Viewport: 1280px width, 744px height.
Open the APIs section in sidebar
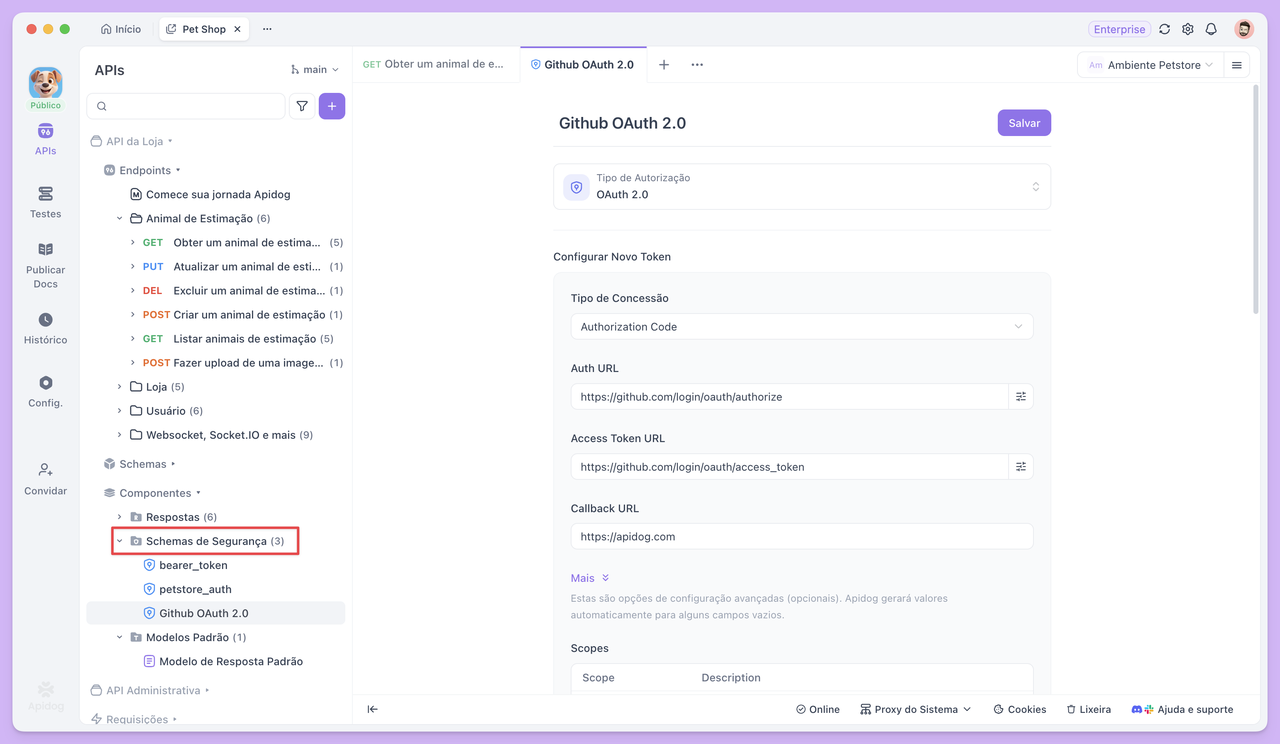[45, 140]
